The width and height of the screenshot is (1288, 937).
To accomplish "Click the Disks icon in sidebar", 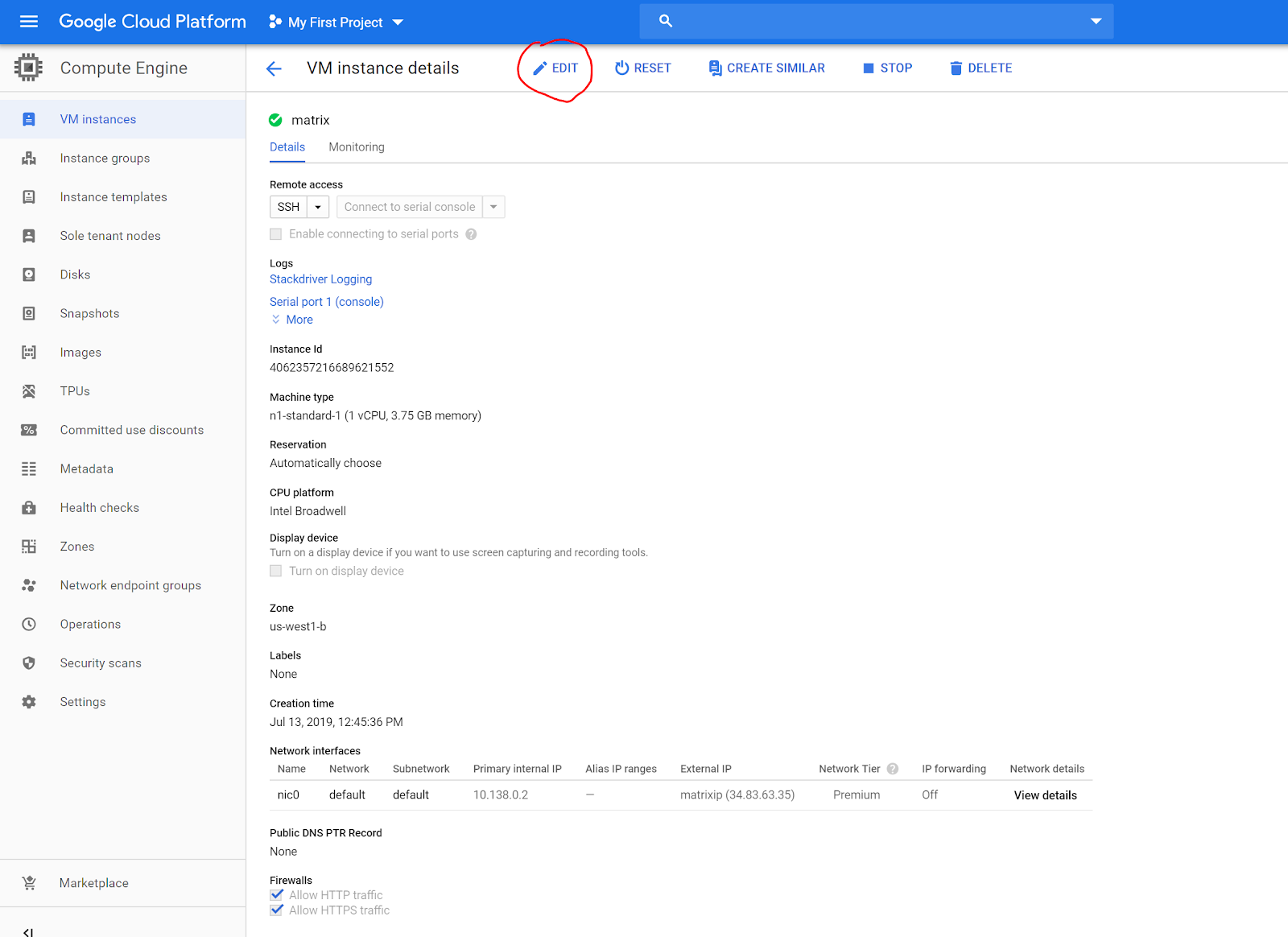I will click(x=29, y=274).
